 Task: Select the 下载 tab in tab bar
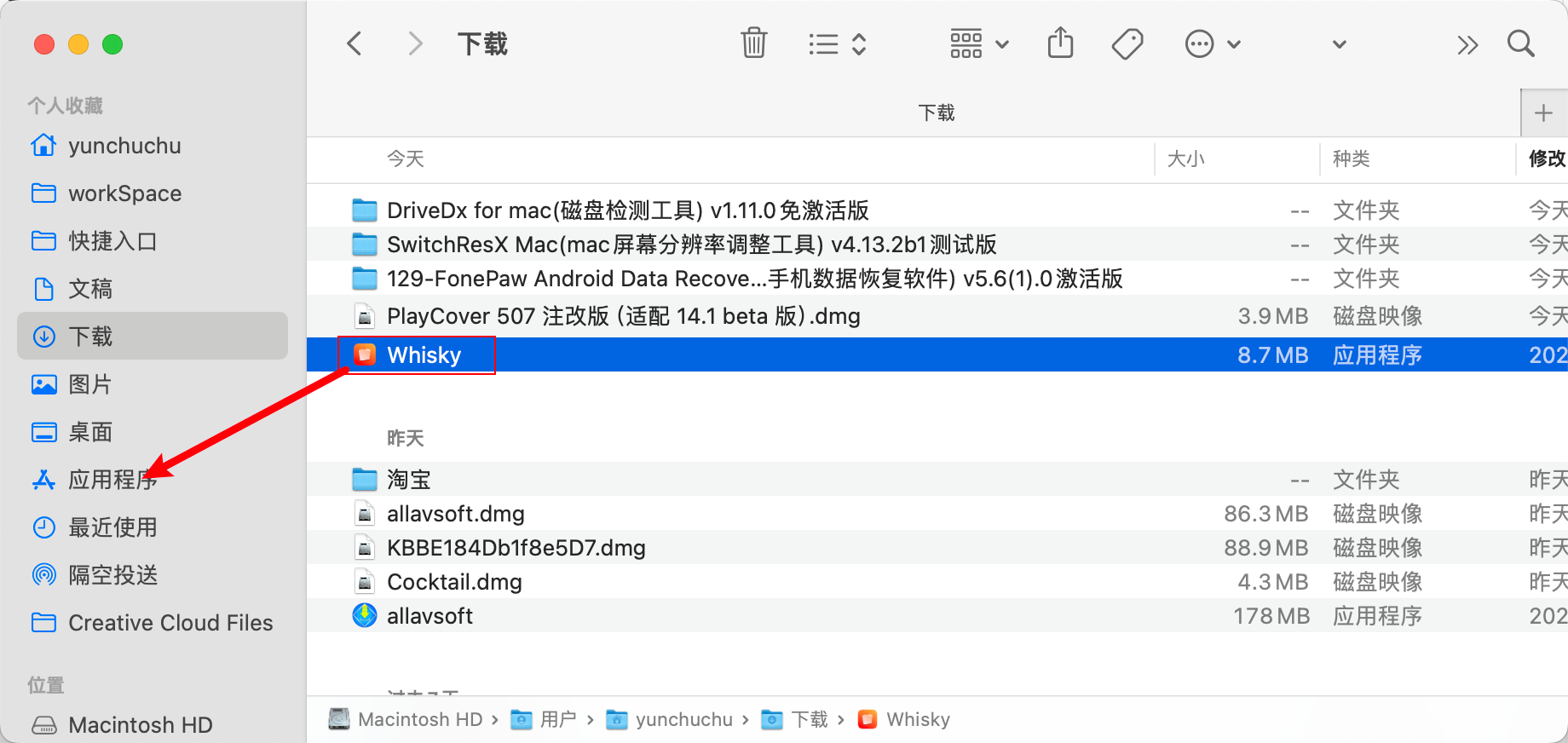click(937, 112)
